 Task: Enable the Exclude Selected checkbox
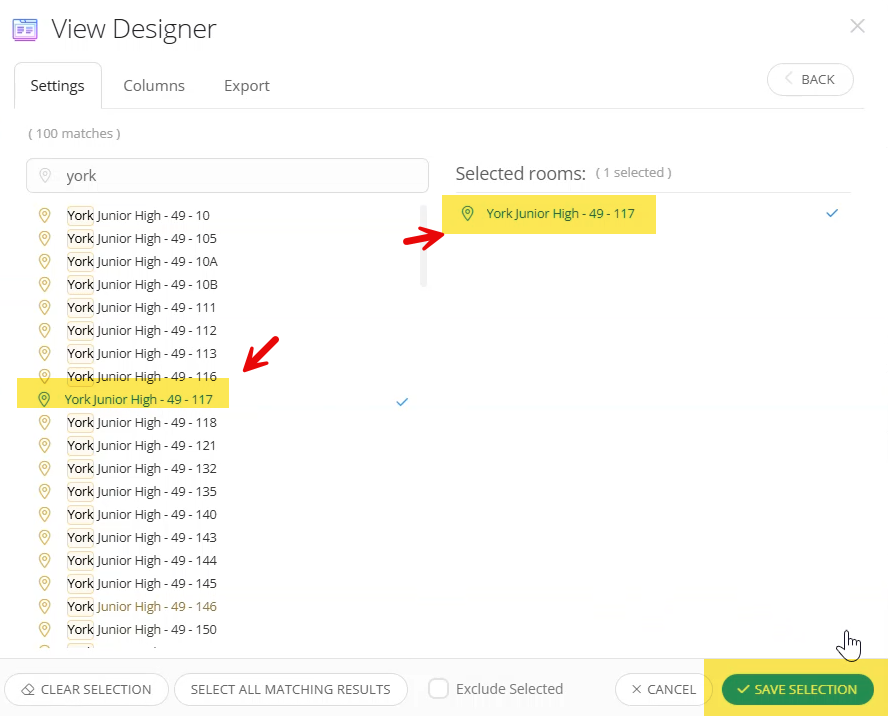[x=438, y=689]
